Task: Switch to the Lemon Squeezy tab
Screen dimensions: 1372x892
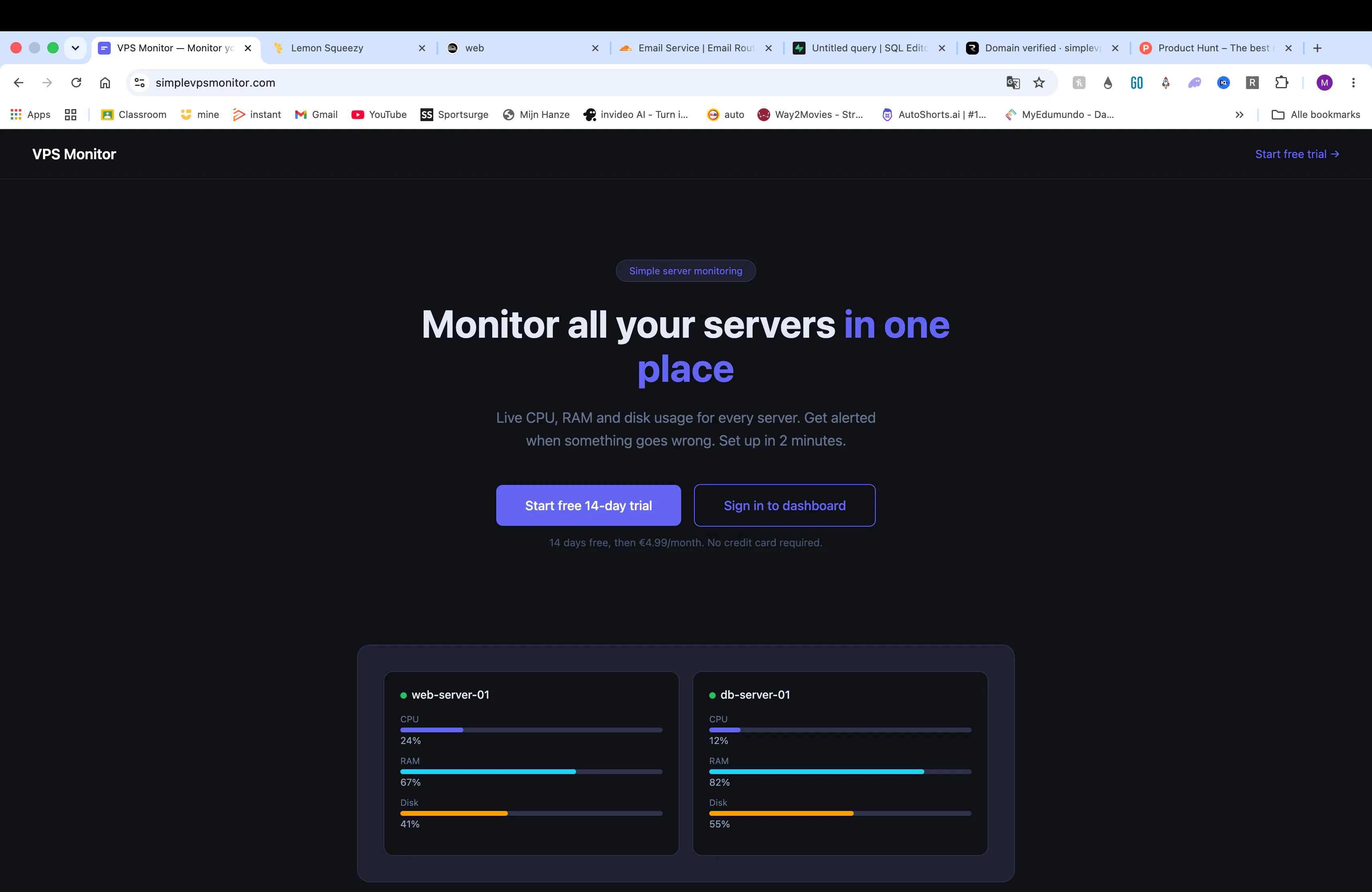Action: pyautogui.click(x=350, y=48)
